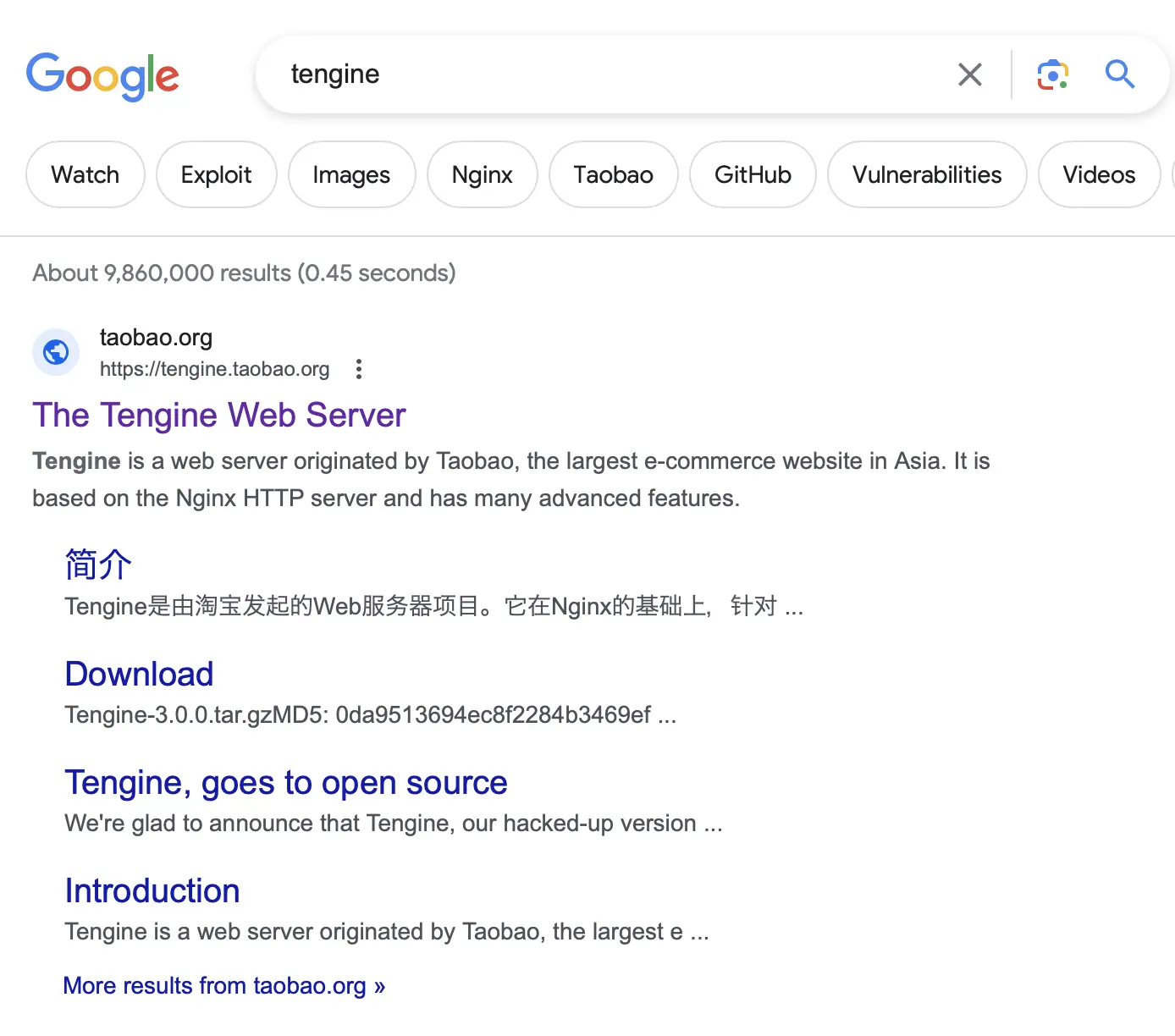Open Google Lens image search
The image size is (1175, 1036).
1053,74
